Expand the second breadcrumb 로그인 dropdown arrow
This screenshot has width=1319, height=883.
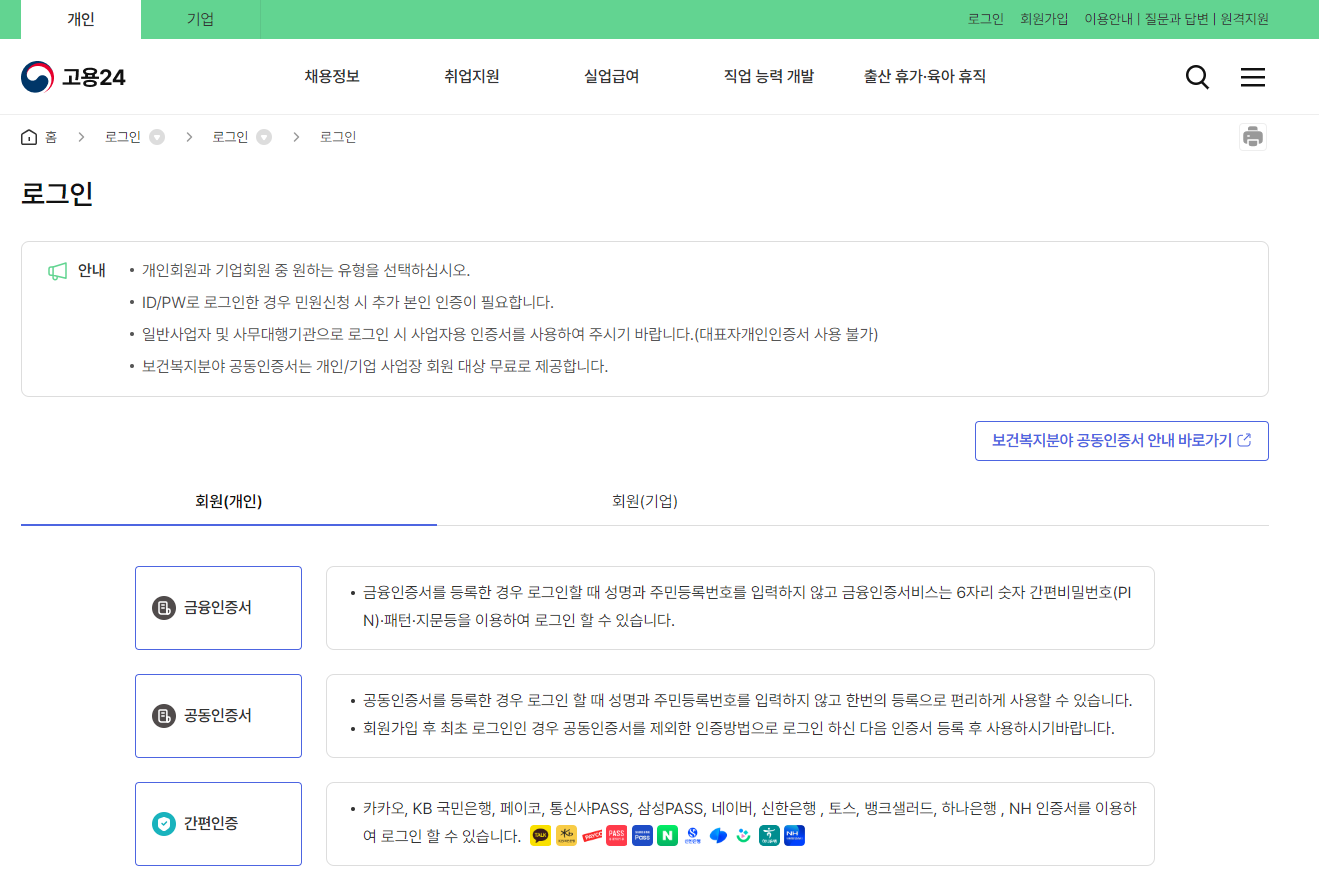click(x=263, y=136)
